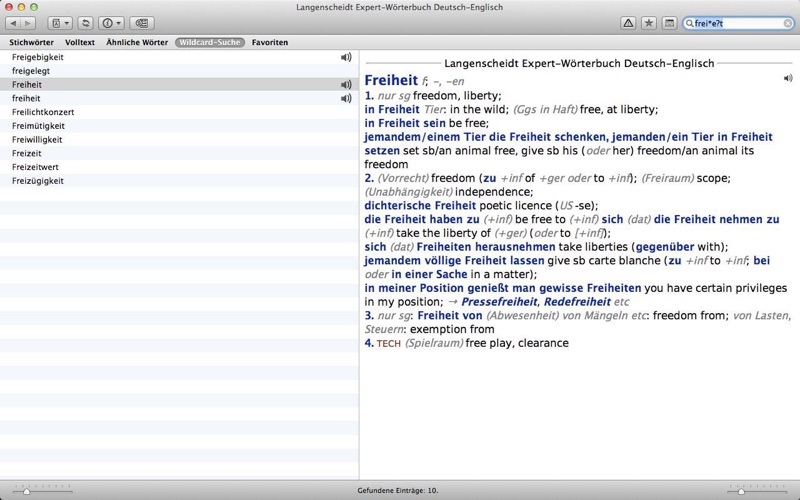
Task: Click the flashcard list toolbar icon
Action: click(x=142, y=23)
